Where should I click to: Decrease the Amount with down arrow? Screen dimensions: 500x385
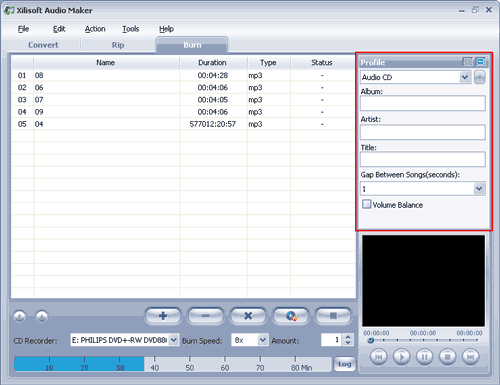point(348,343)
